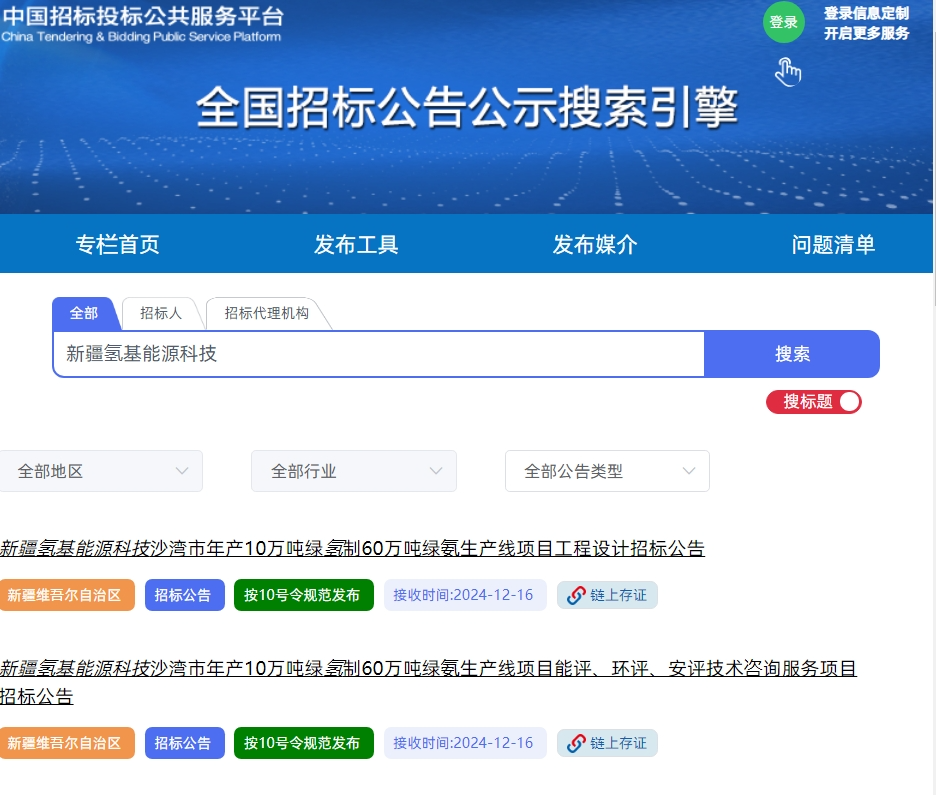Click 登录信息定制 开启更多服务 text
This screenshot has width=936, height=795.
(866, 23)
